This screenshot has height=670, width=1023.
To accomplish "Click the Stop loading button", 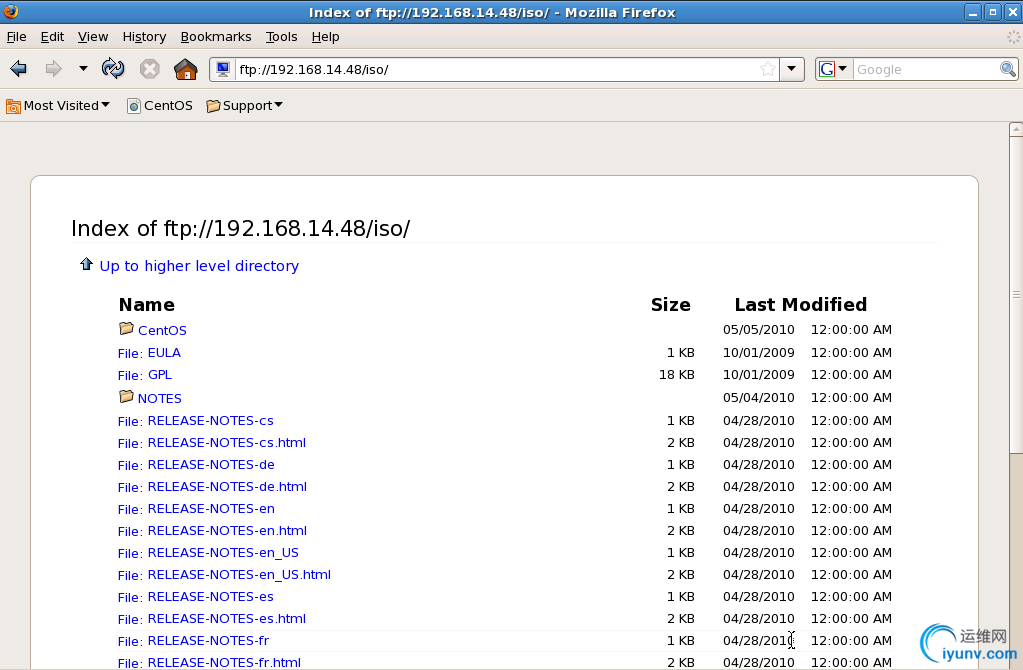I will point(149,69).
